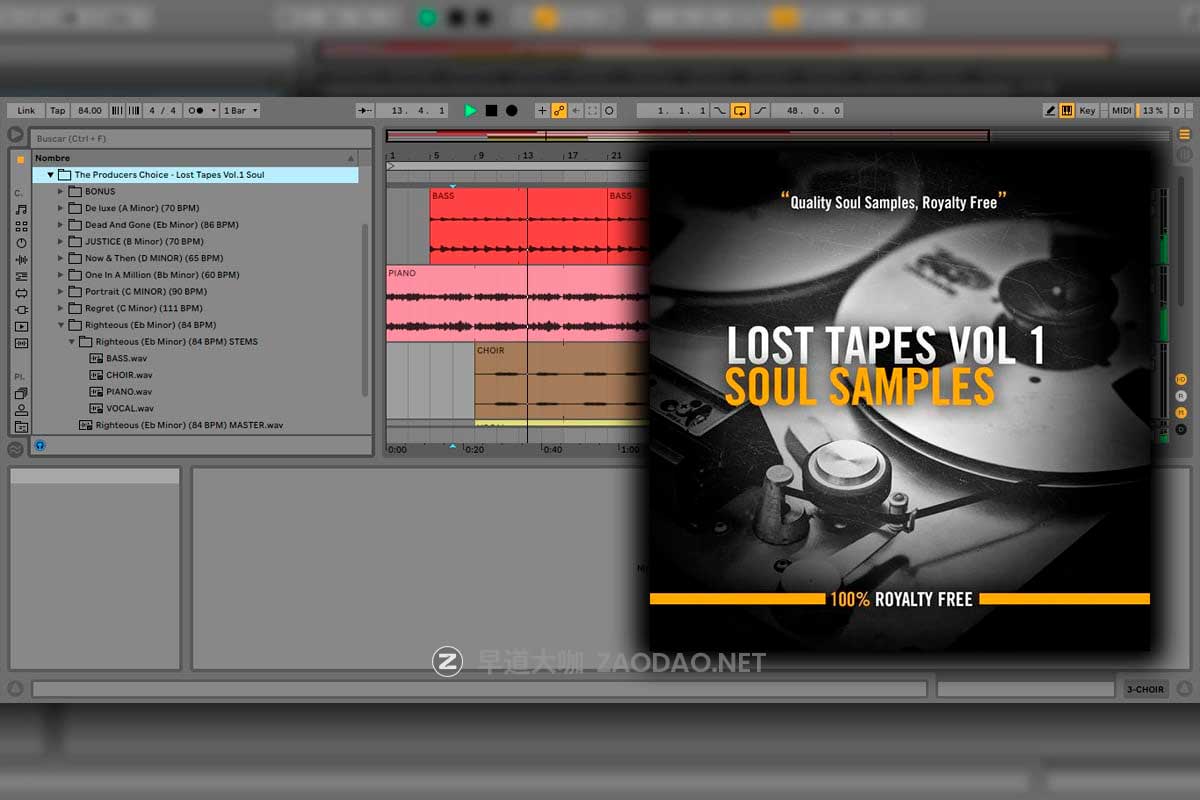Select the Draw Mode pencil icon
The image size is (1200, 800).
(1050, 110)
